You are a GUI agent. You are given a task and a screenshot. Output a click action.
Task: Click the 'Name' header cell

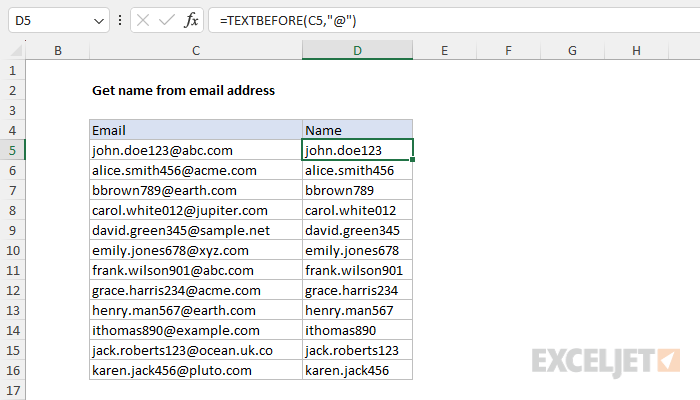(357, 130)
